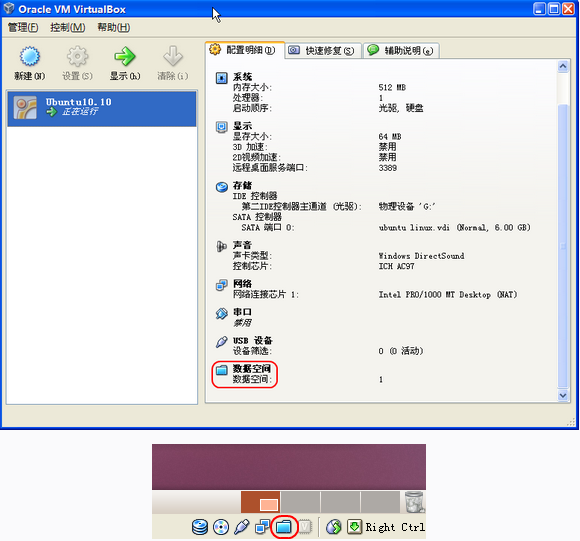Screen dimensions: 580x541
Task: Switch to the 辅助说明 (Description) tab
Action: coord(402,51)
